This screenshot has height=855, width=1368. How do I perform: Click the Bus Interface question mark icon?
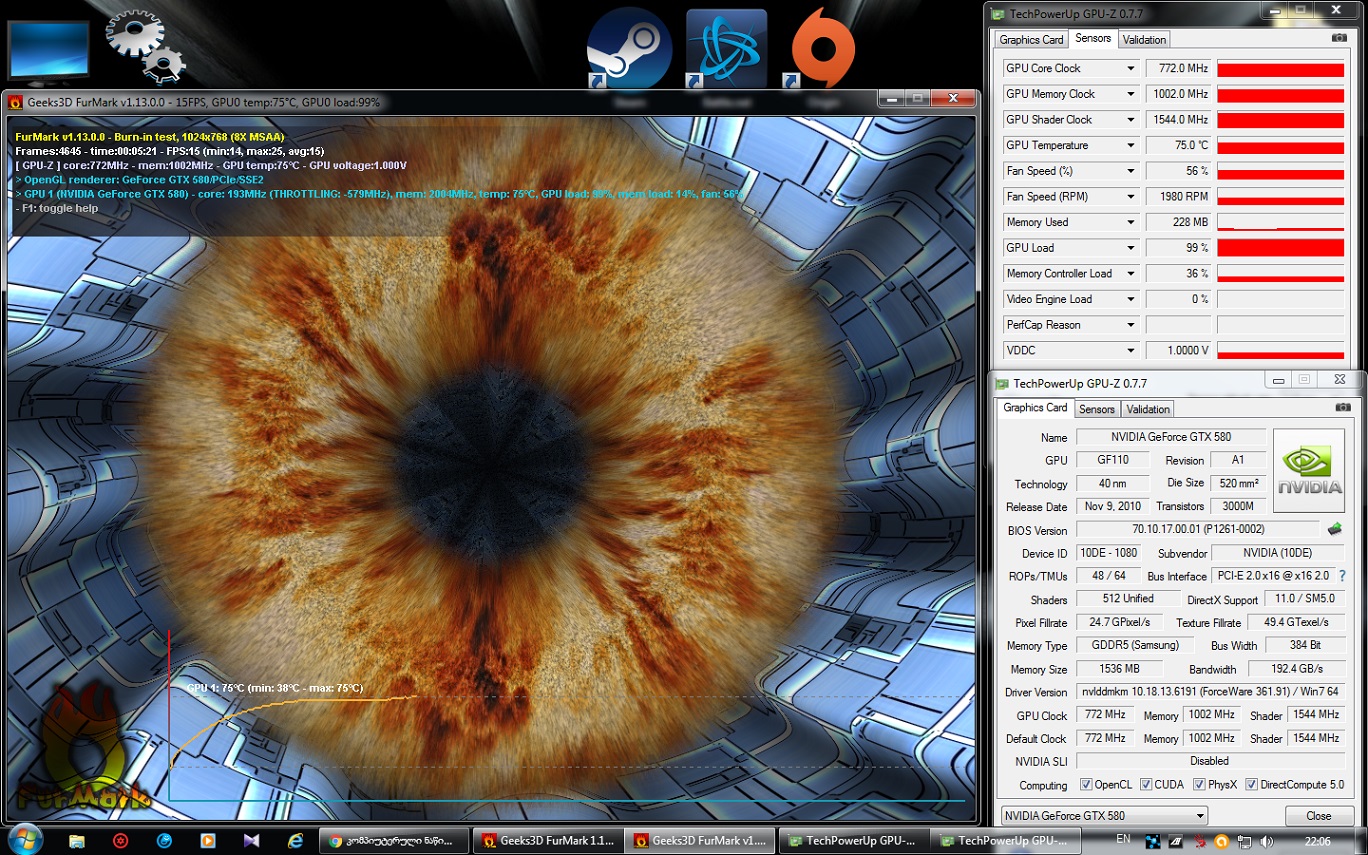1342,576
